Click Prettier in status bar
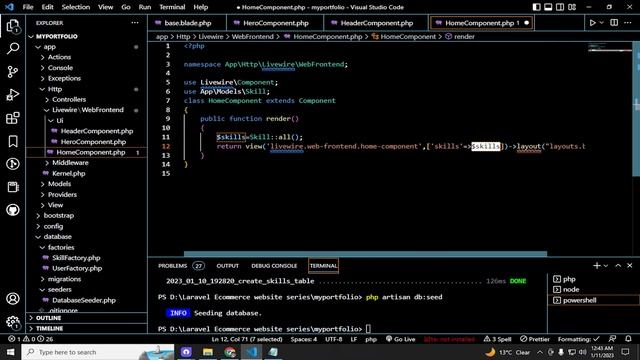The height and width of the screenshot is (360, 640). pyautogui.click(x=535, y=339)
